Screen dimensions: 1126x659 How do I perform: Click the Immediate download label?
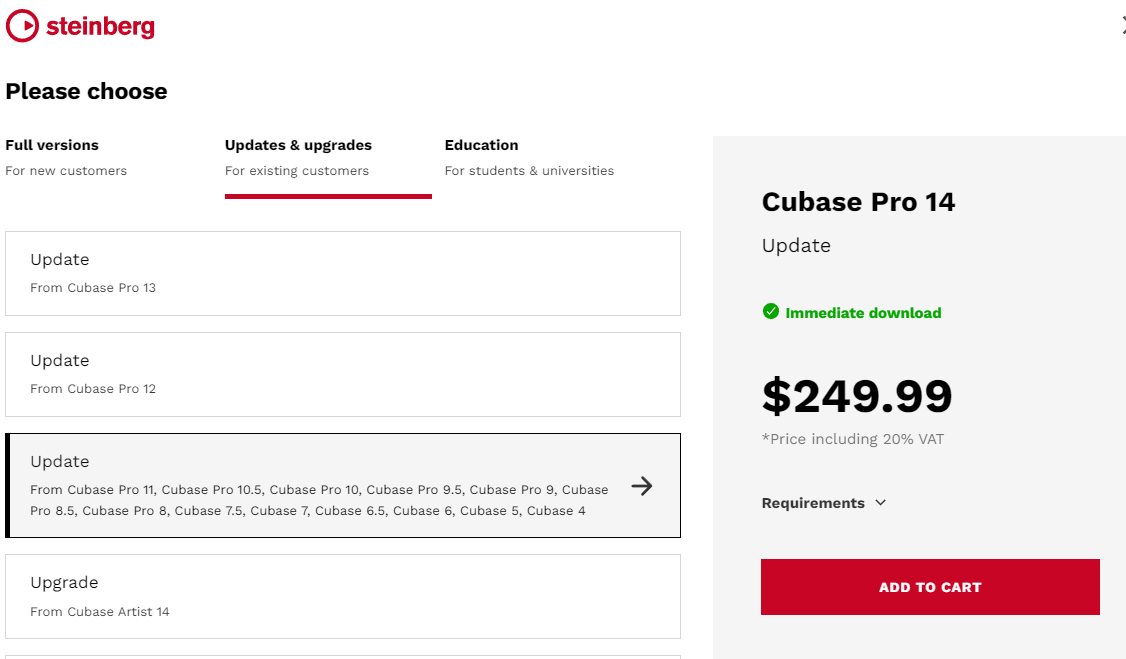click(863, 313)
